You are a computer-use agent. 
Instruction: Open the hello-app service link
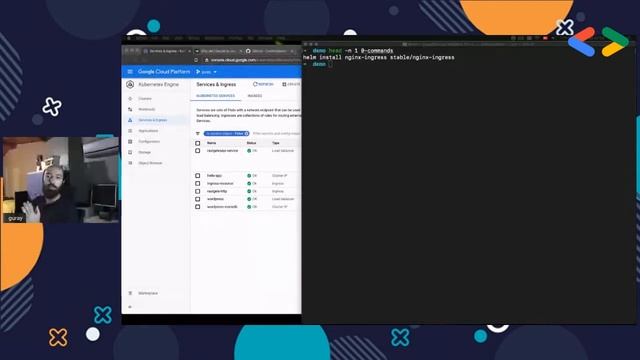pyautogui.click(x=214, y=176)
